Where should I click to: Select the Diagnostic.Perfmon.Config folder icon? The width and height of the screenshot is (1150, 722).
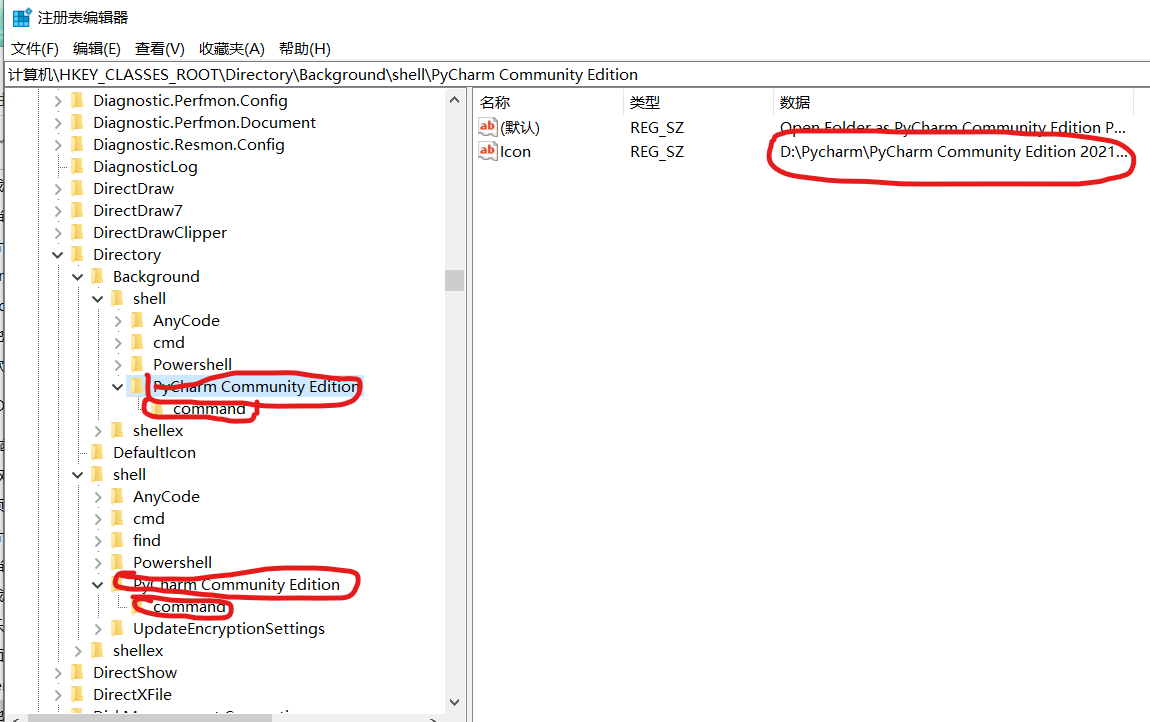[x=78, y=101]
